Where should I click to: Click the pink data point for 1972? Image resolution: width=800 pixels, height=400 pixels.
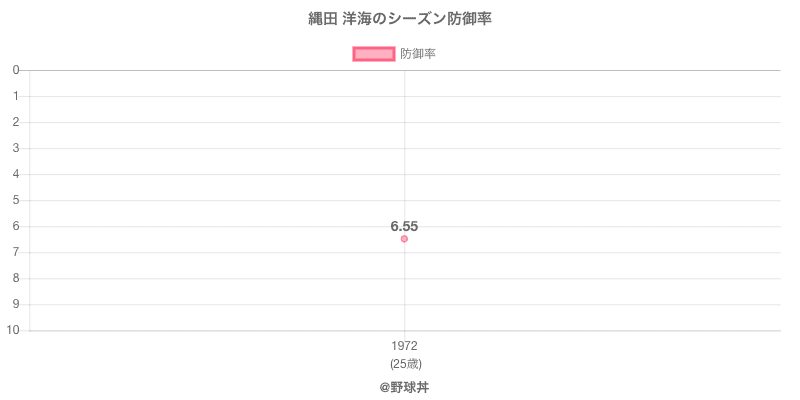pyautogui.click(x=404, y=239)
